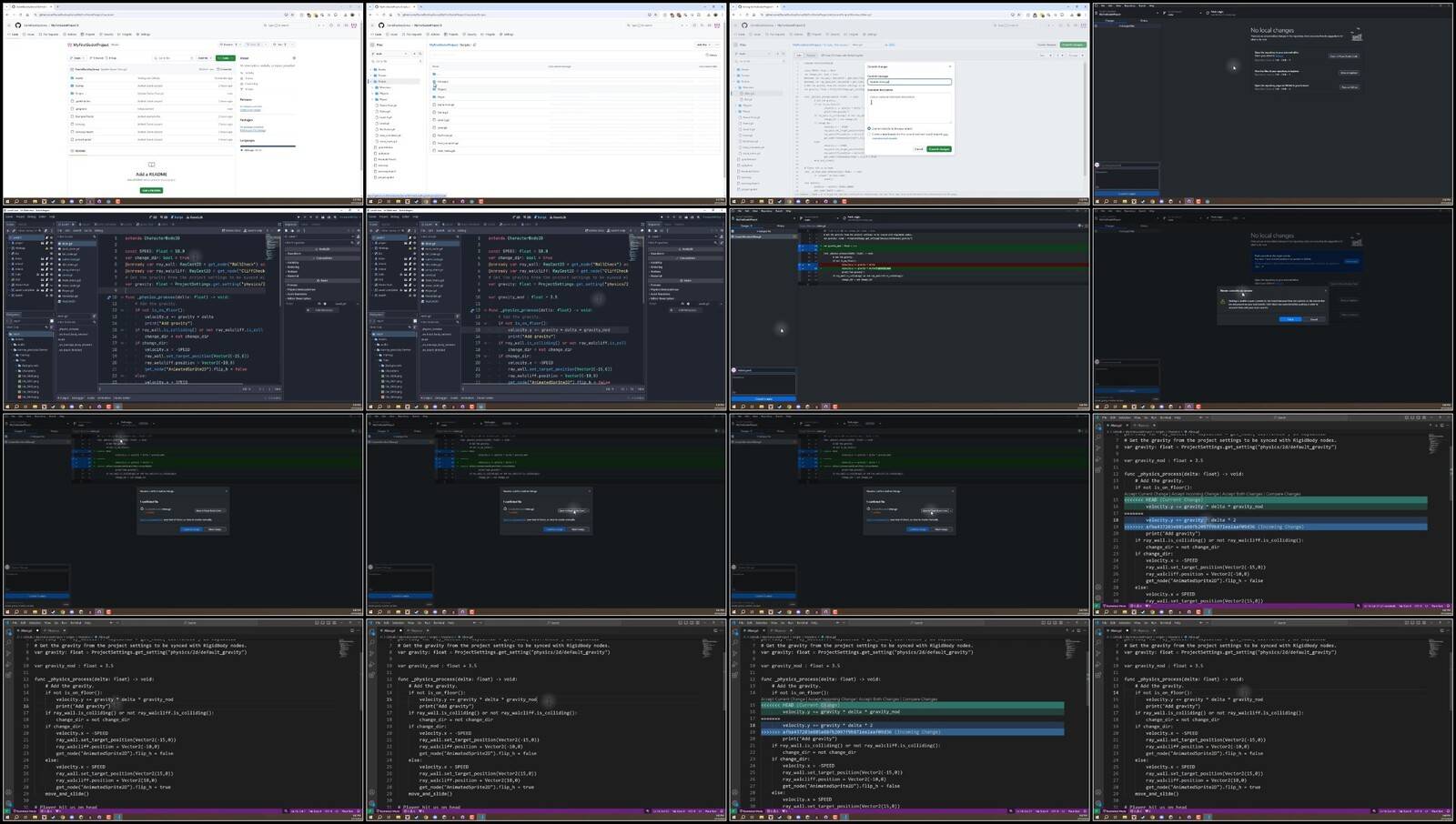Close the Commit changes dialog with its X

click(x=950, y=66)
